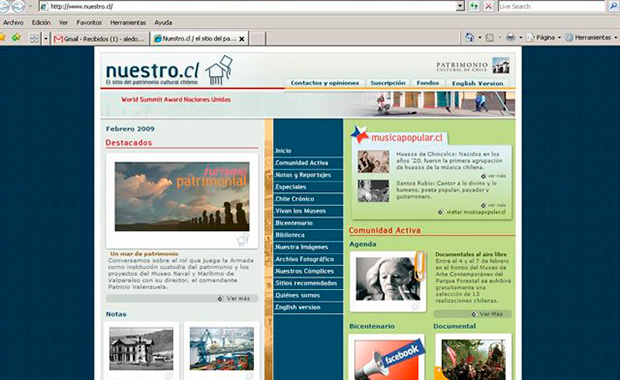This screenshot has width=620, height=380.
Task: Click the Live Search magnifier icon
Action: tap(612, 6)
